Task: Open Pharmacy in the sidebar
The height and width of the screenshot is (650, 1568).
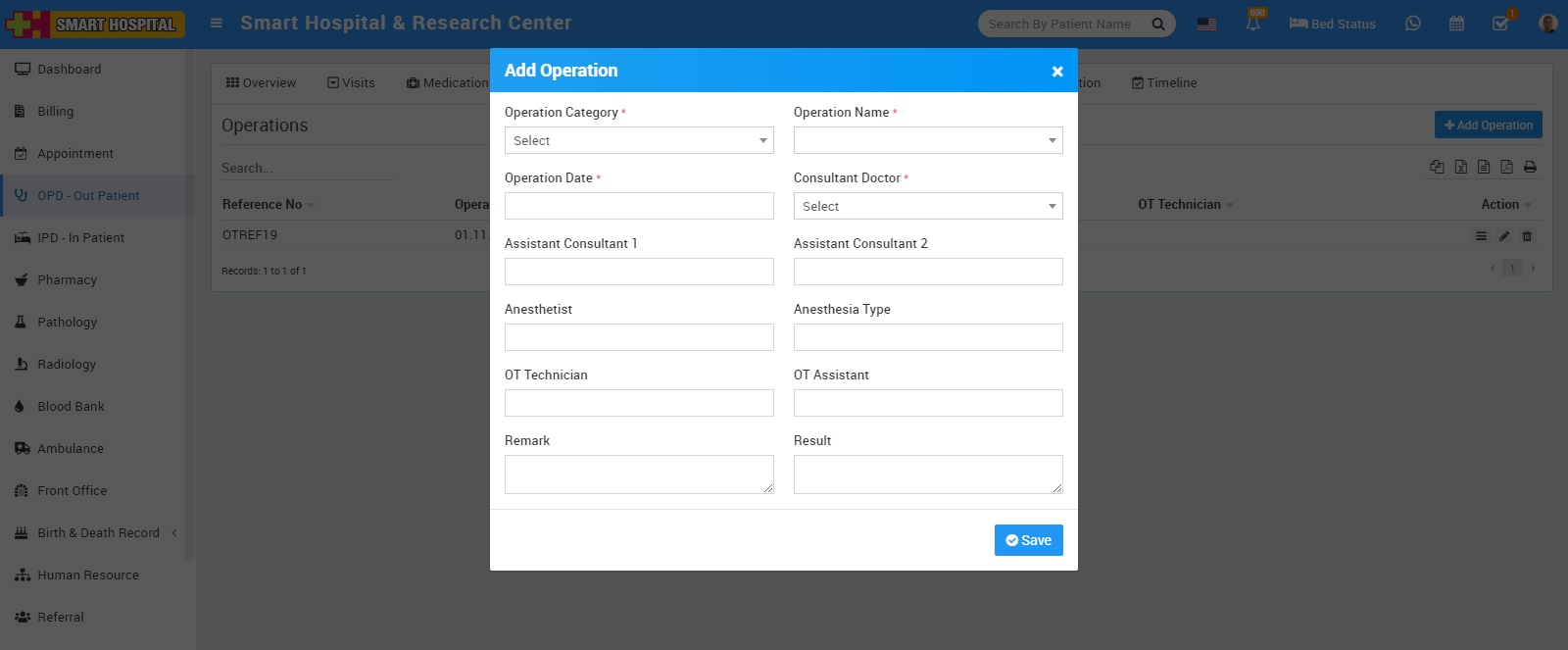Action: click(x=67, y=279)
